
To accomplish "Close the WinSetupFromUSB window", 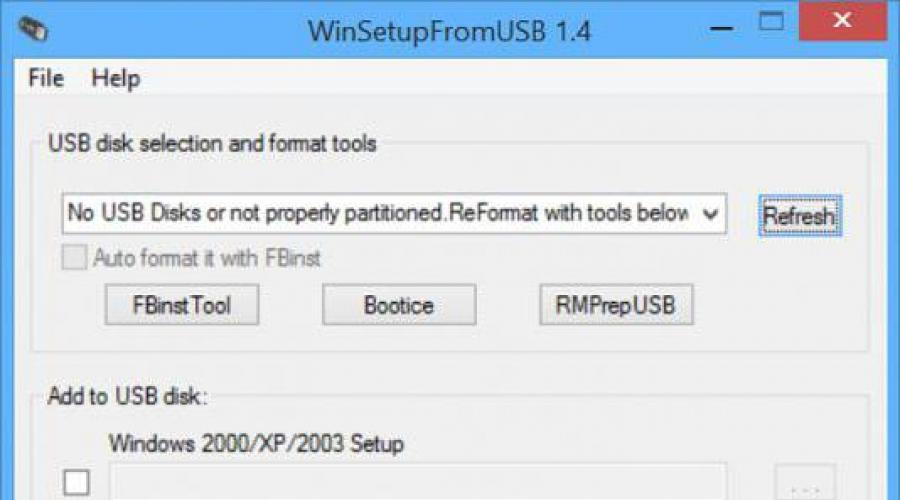I will (843, 21).
